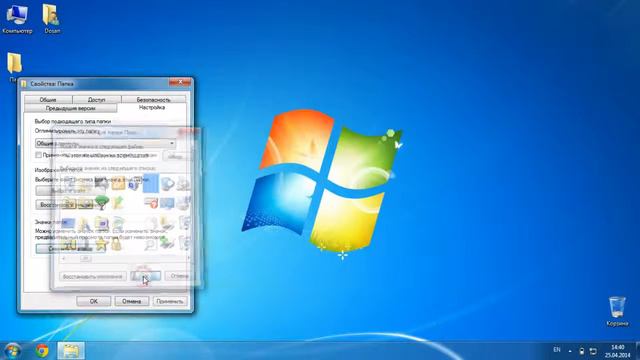Open the Windows Start menu orb
This screenshot has height=360, width=640.
point(13,351)
